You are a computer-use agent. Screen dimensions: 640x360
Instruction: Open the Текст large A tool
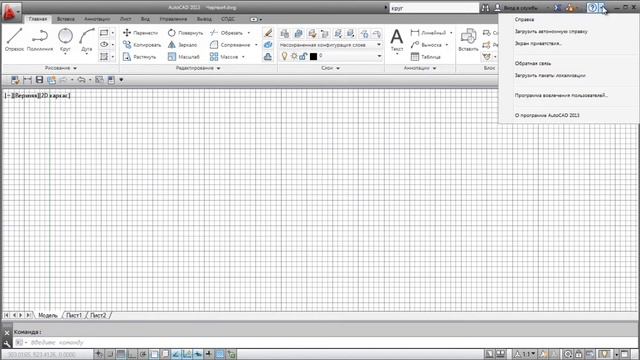tap(397, 40)
